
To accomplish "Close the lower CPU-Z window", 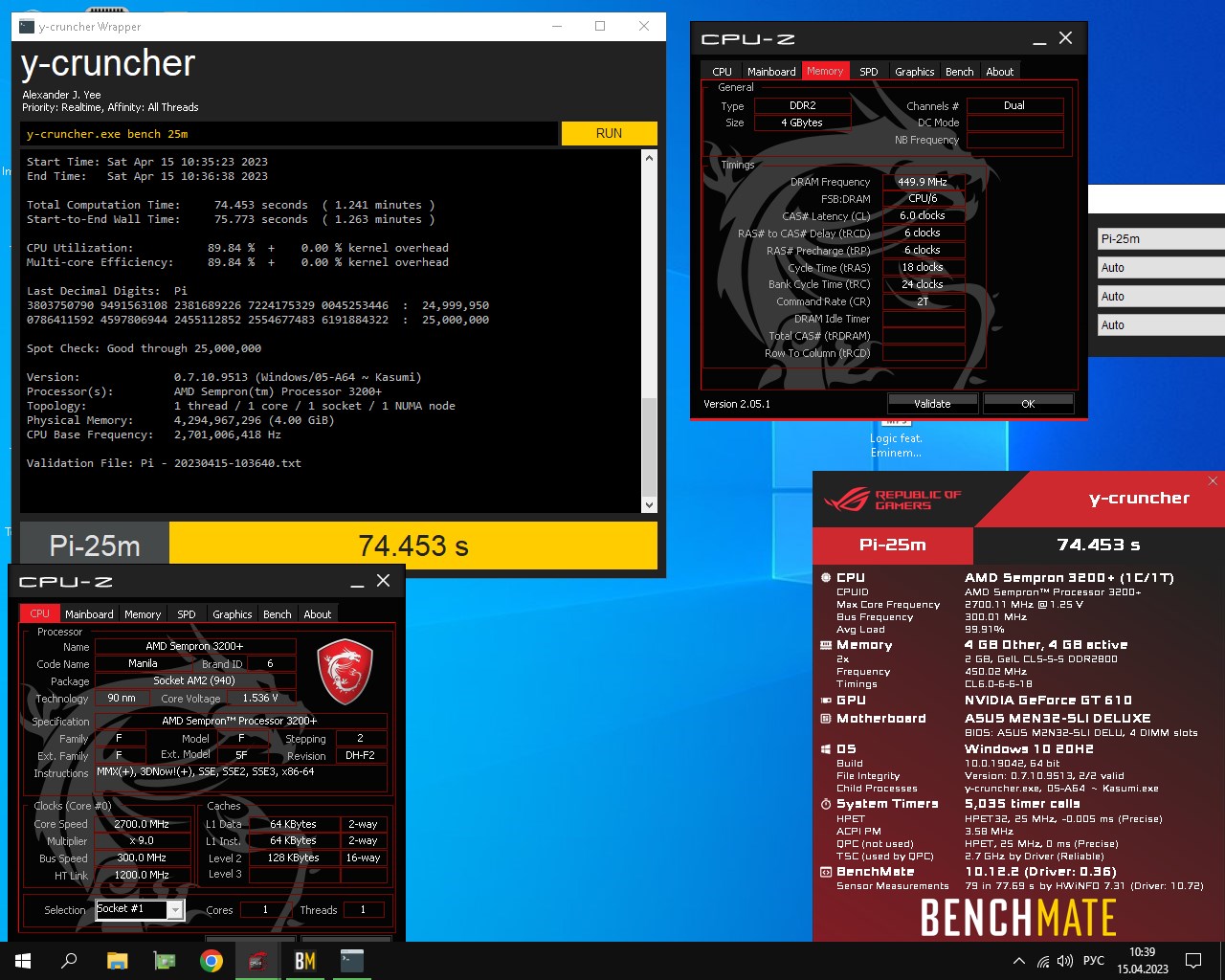I will coord(383,581).
